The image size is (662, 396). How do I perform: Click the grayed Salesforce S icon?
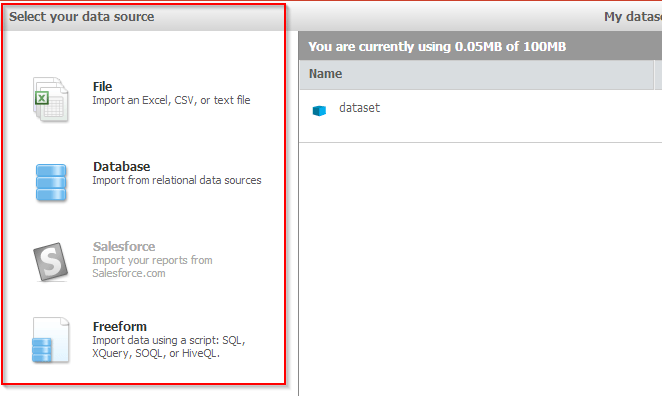51,262
